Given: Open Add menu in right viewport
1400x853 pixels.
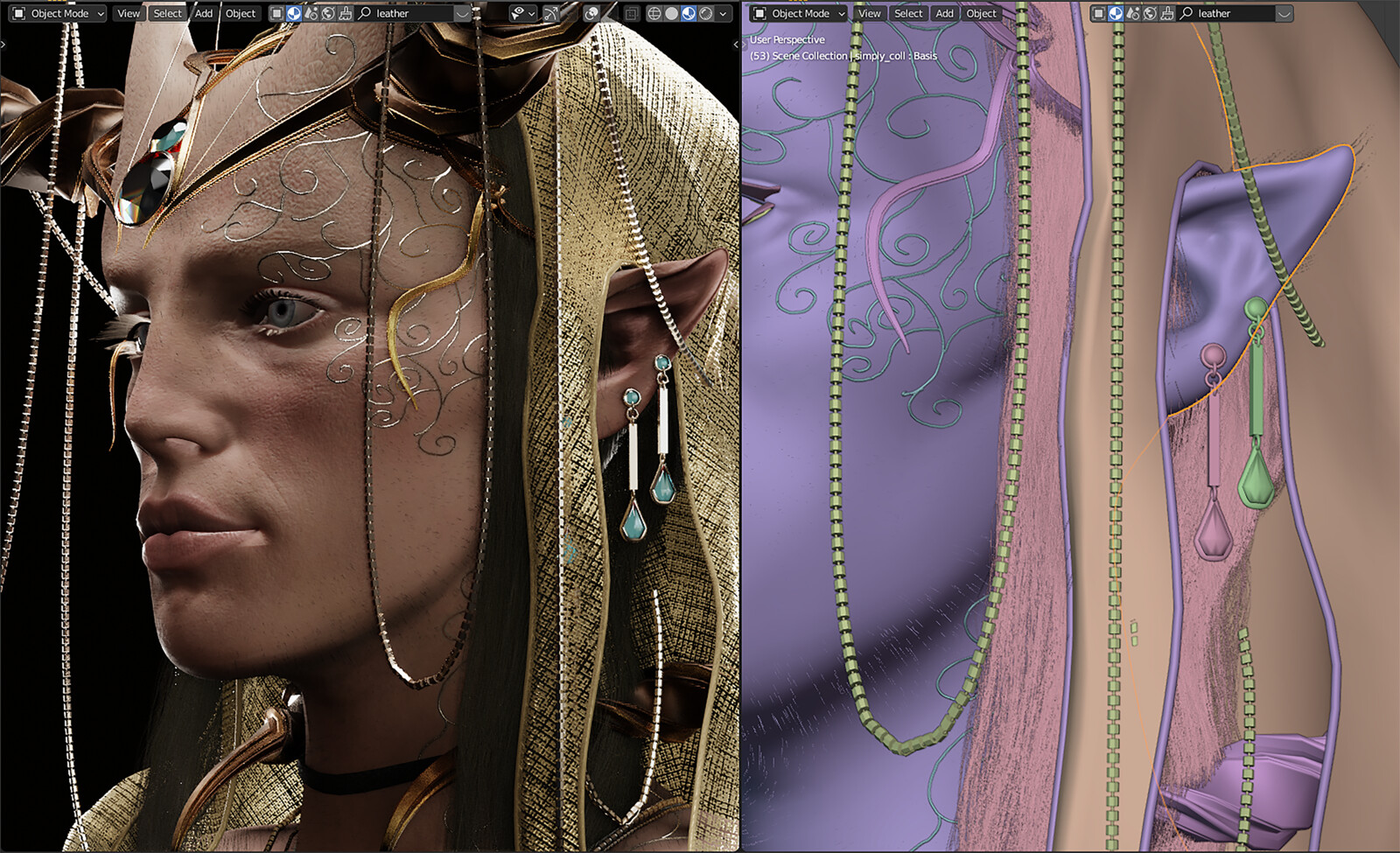Looking at the screenshot, I should pyautogui.click(x=944, y=13).
